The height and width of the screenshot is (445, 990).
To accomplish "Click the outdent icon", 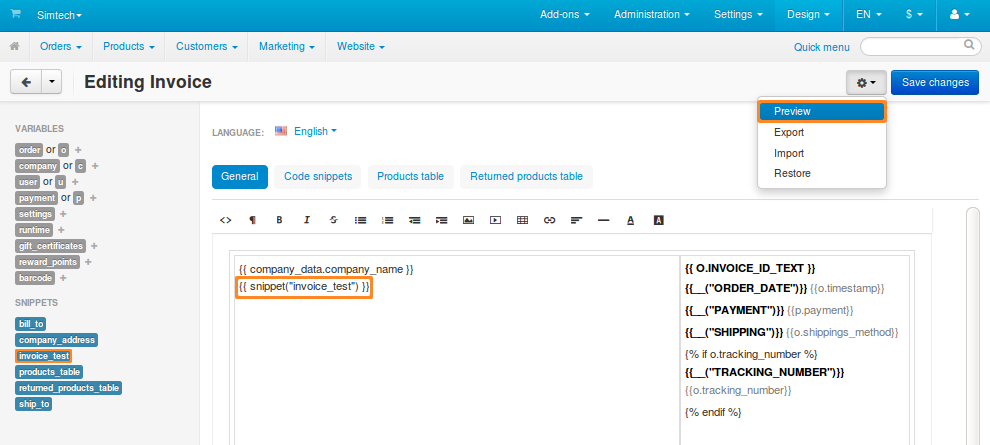I will click(414, 220).
